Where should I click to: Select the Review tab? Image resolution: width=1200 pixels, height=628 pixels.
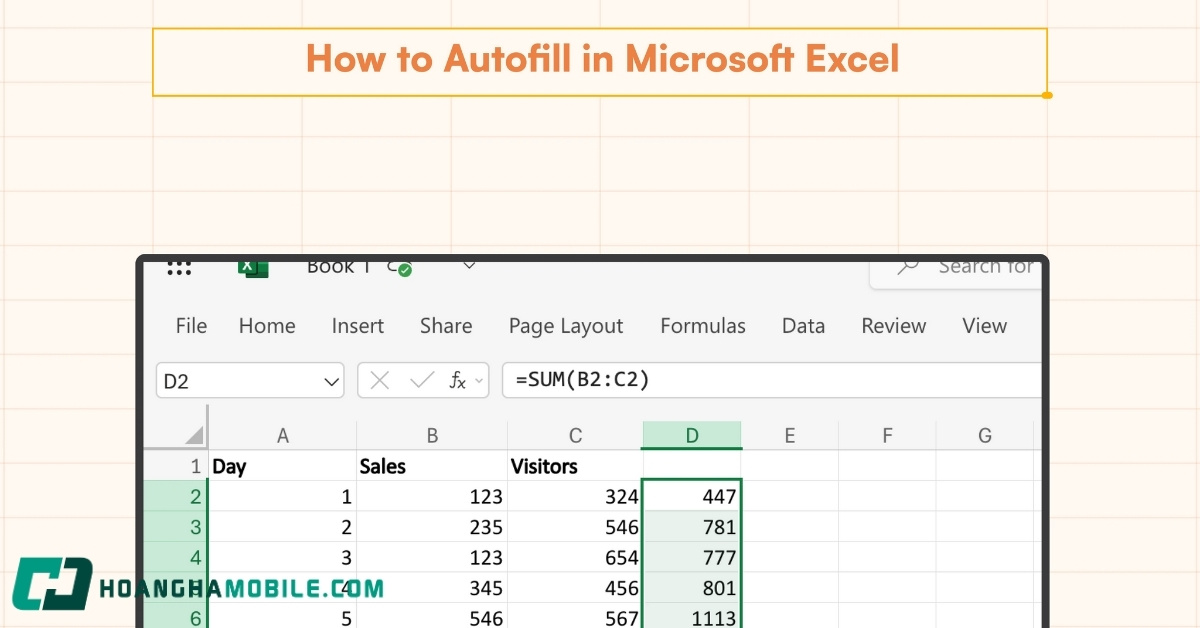click(893, 326)
